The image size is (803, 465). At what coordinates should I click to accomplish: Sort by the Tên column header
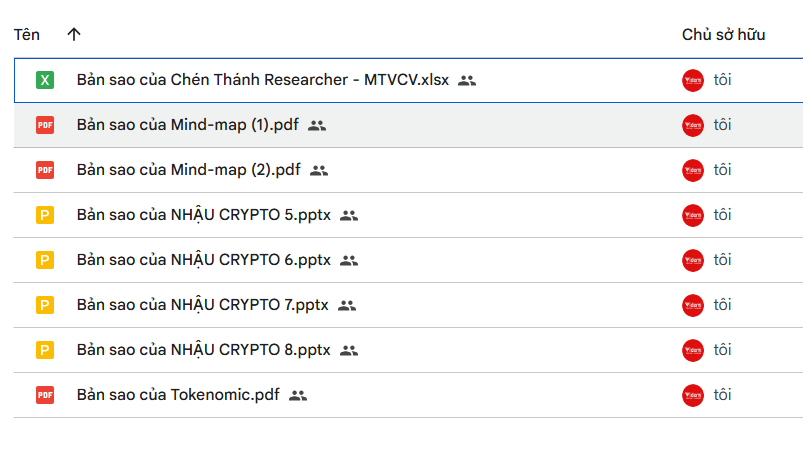pyautogui.click(x=27, y=35)
